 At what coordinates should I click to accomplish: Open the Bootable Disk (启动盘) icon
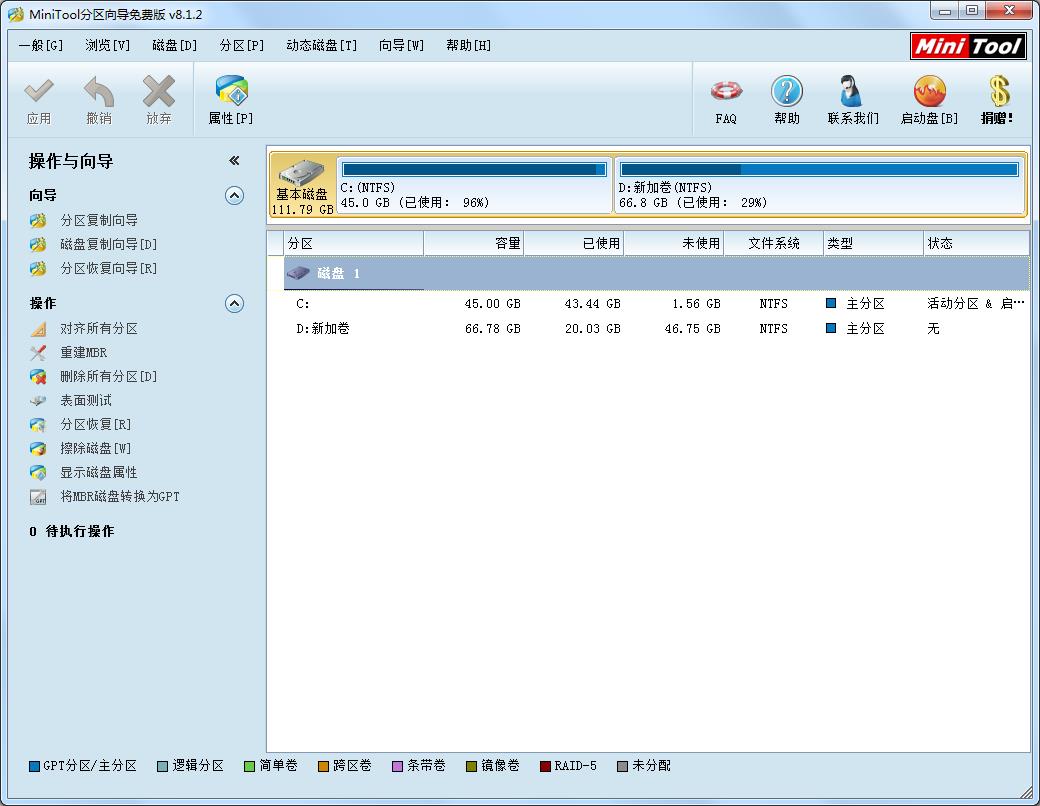tap(929, 91)
